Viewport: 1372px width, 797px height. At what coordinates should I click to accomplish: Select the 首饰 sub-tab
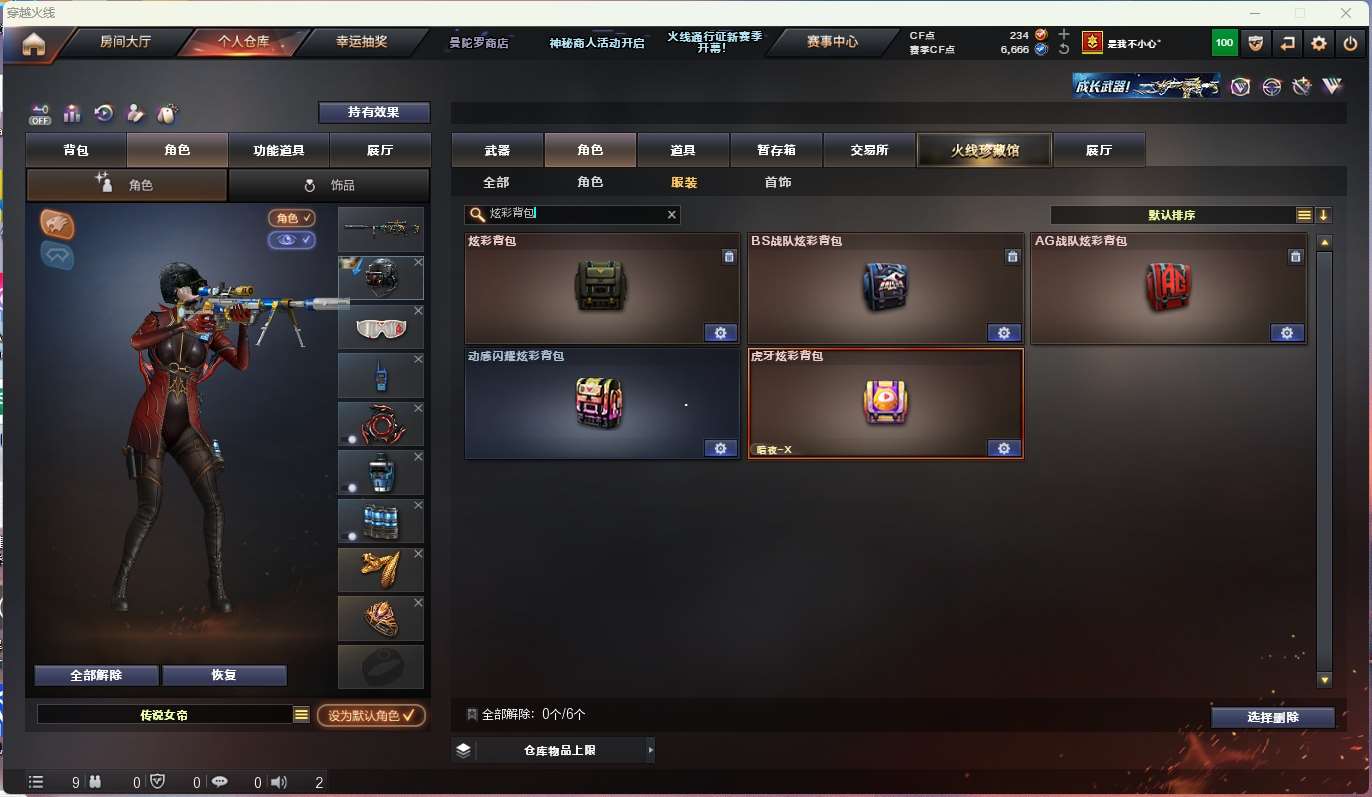[778, 182]
